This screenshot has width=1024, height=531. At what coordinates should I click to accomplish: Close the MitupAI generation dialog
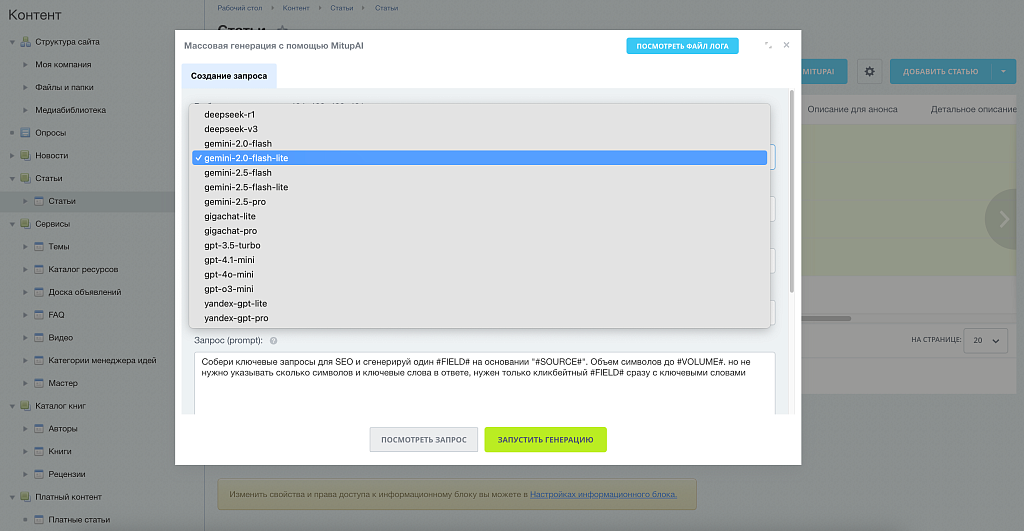tap(786, 45)
